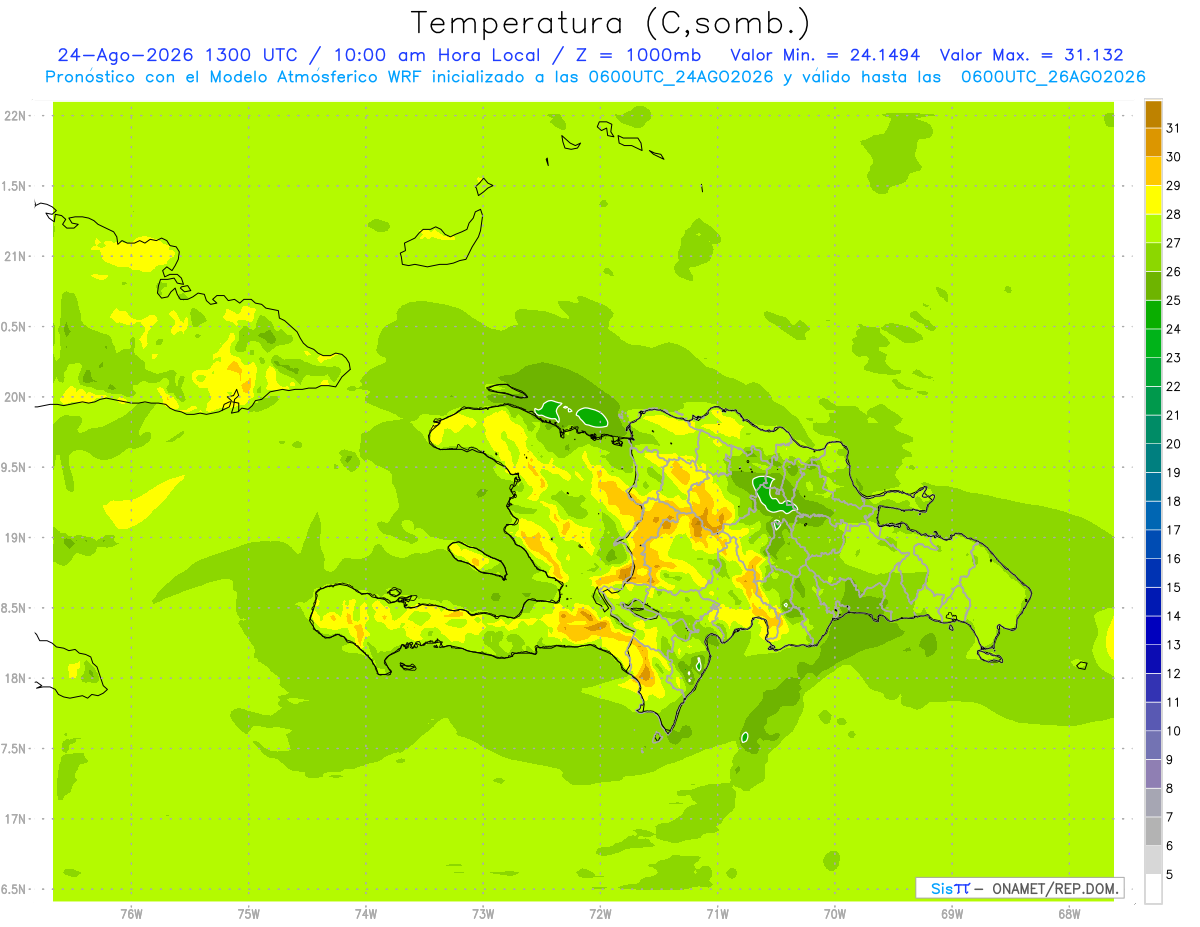Click the legend value '24'
1200x927 pixels.
point(1174,329)
